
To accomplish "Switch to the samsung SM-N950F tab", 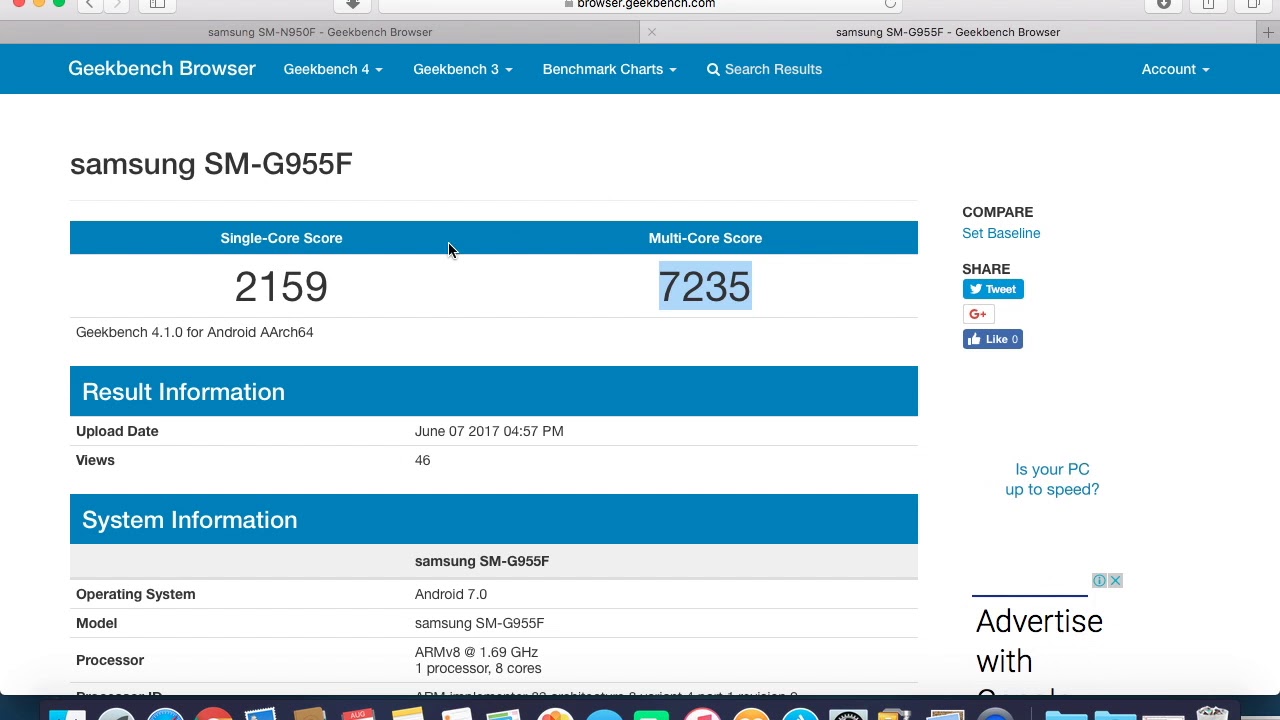I will pyautogui.click(x=320, y=32).
